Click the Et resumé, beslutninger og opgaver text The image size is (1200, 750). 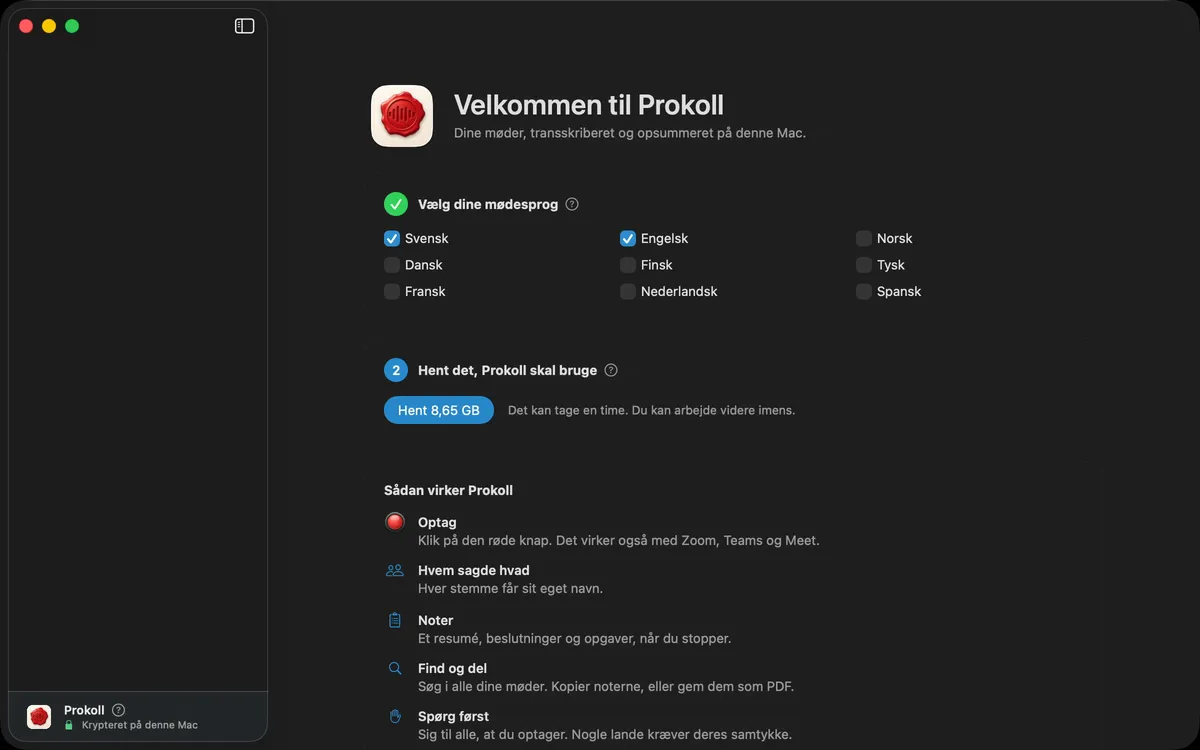(574, 638)
